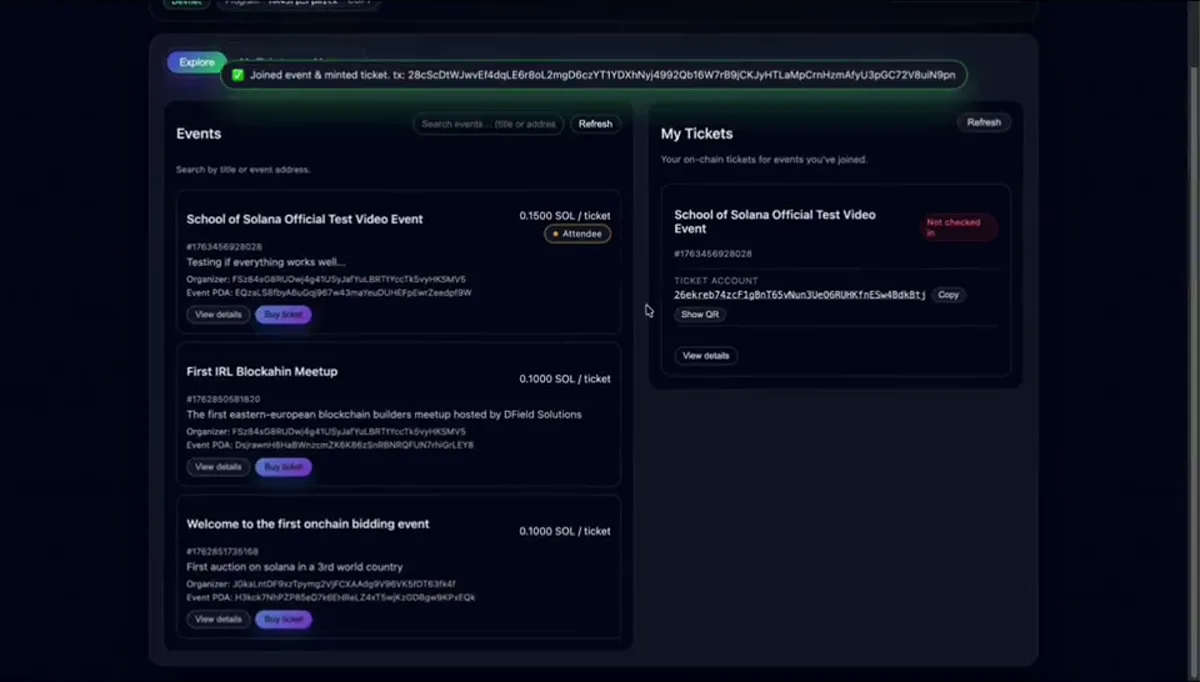Refresh the My Tickets panel
Viewport: 1200px width, 682px height.
984,122
